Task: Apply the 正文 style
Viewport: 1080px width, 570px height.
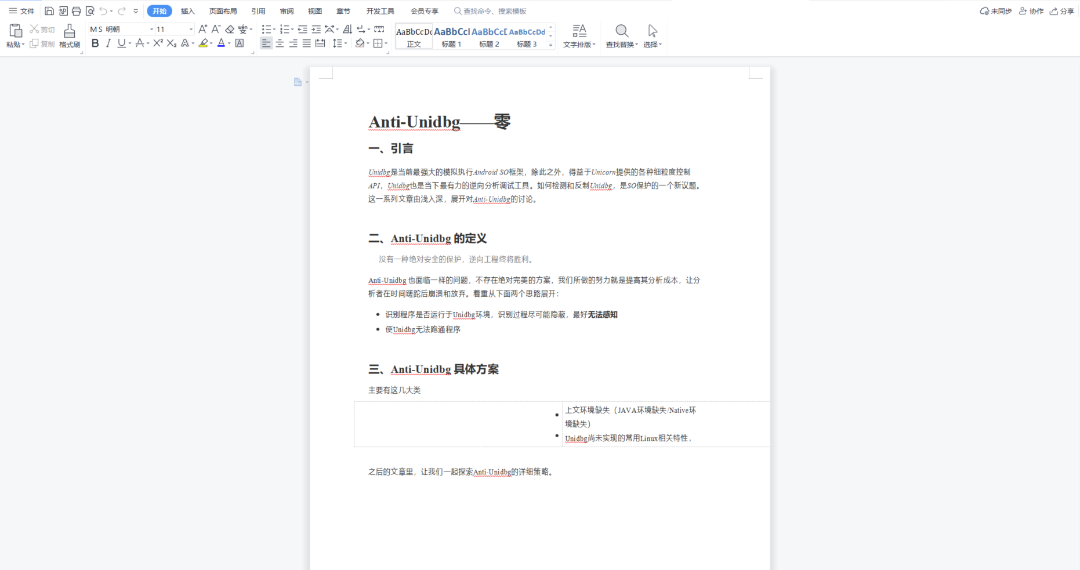Action: tap(414, 36)
